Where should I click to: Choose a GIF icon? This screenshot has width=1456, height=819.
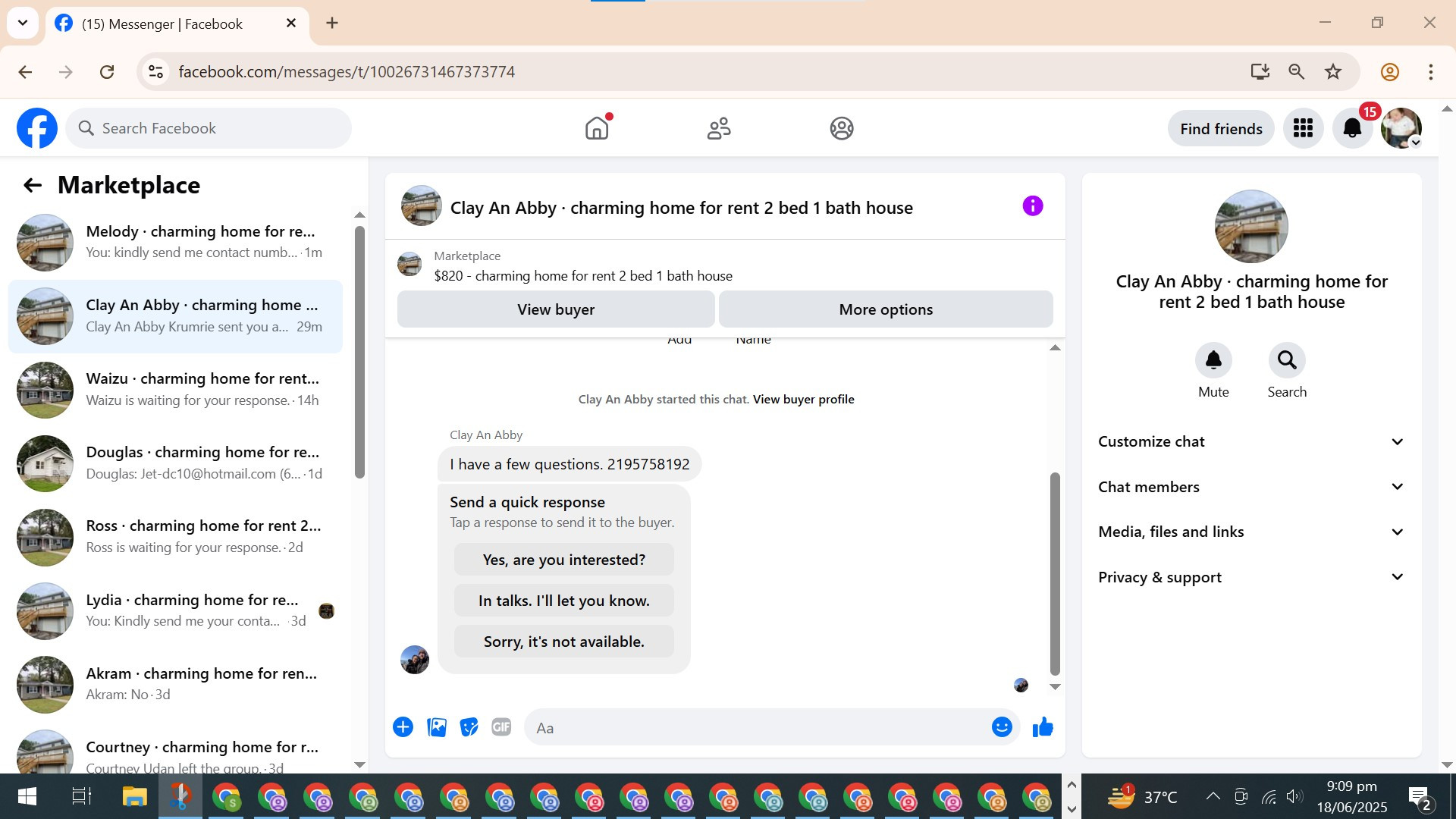coord(501,727)
